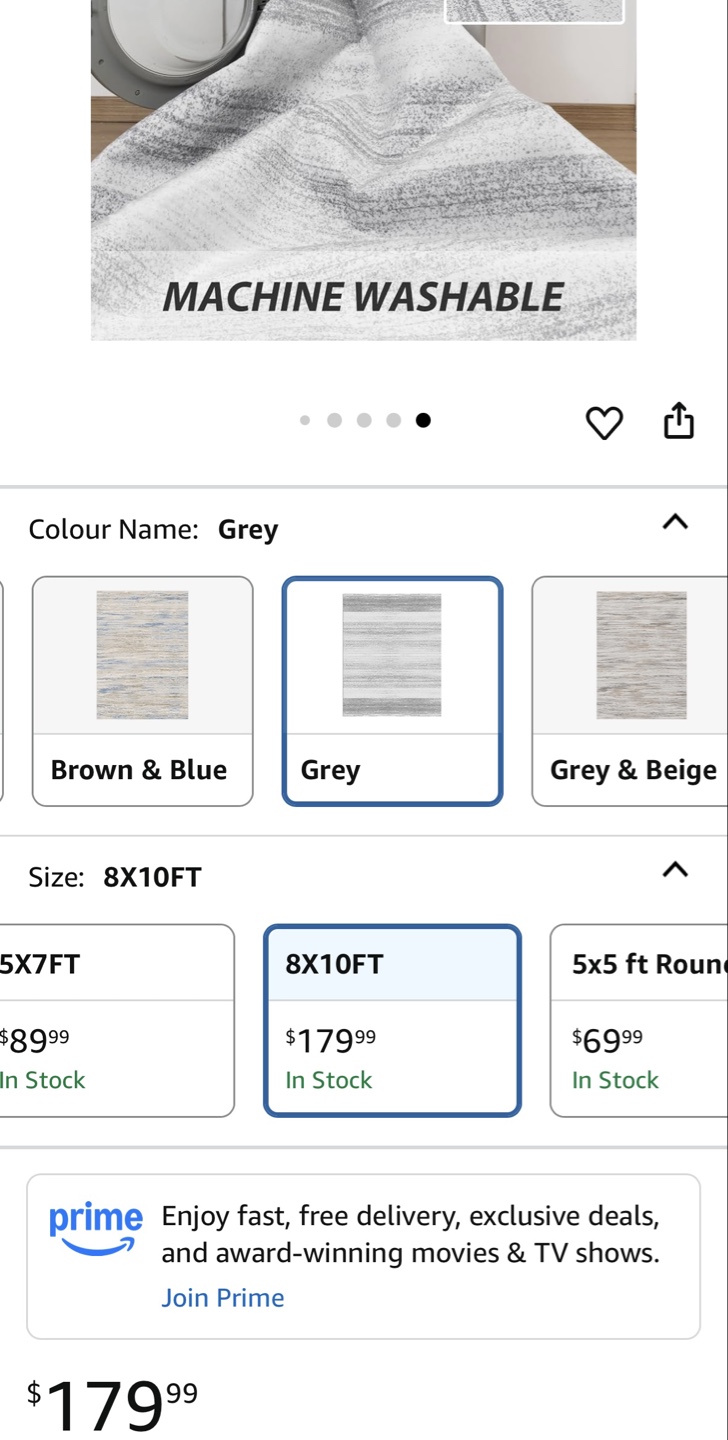The image size is (728, 1440).
Task: Pick the Grey & Beige colour swatch
Action: 632,691
